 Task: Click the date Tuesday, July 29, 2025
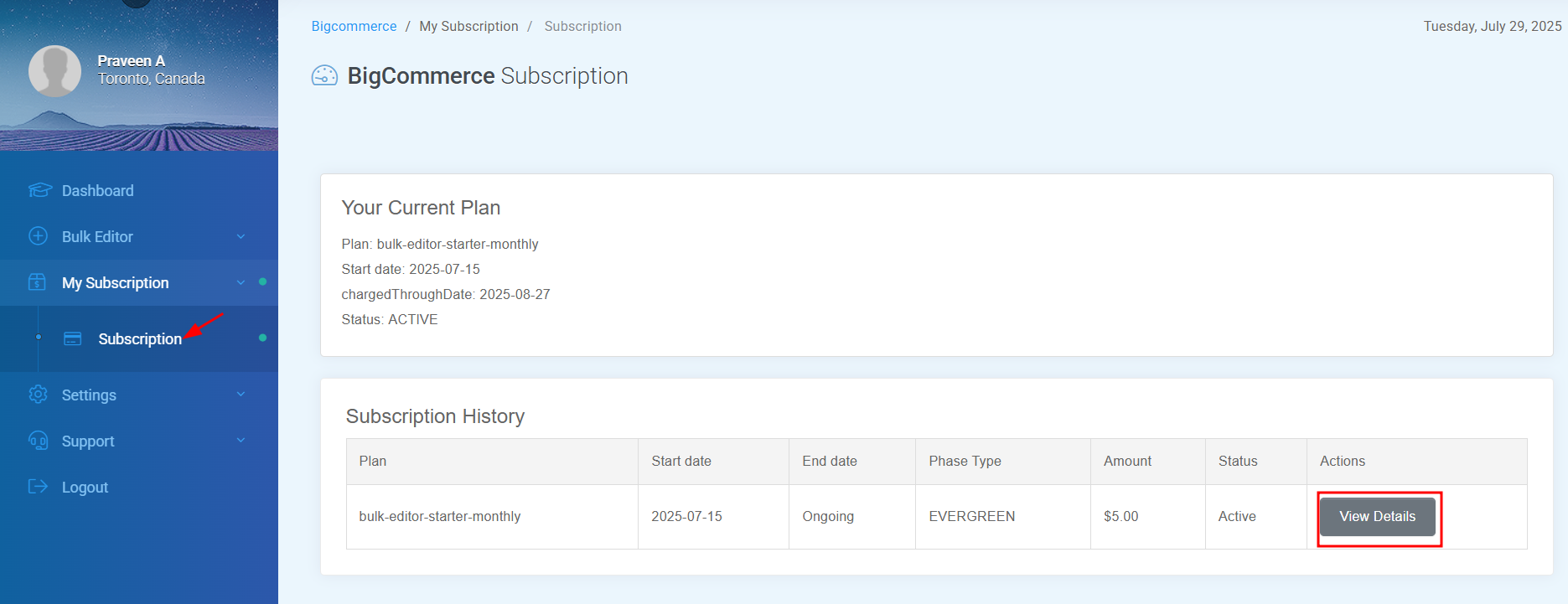1492,26
